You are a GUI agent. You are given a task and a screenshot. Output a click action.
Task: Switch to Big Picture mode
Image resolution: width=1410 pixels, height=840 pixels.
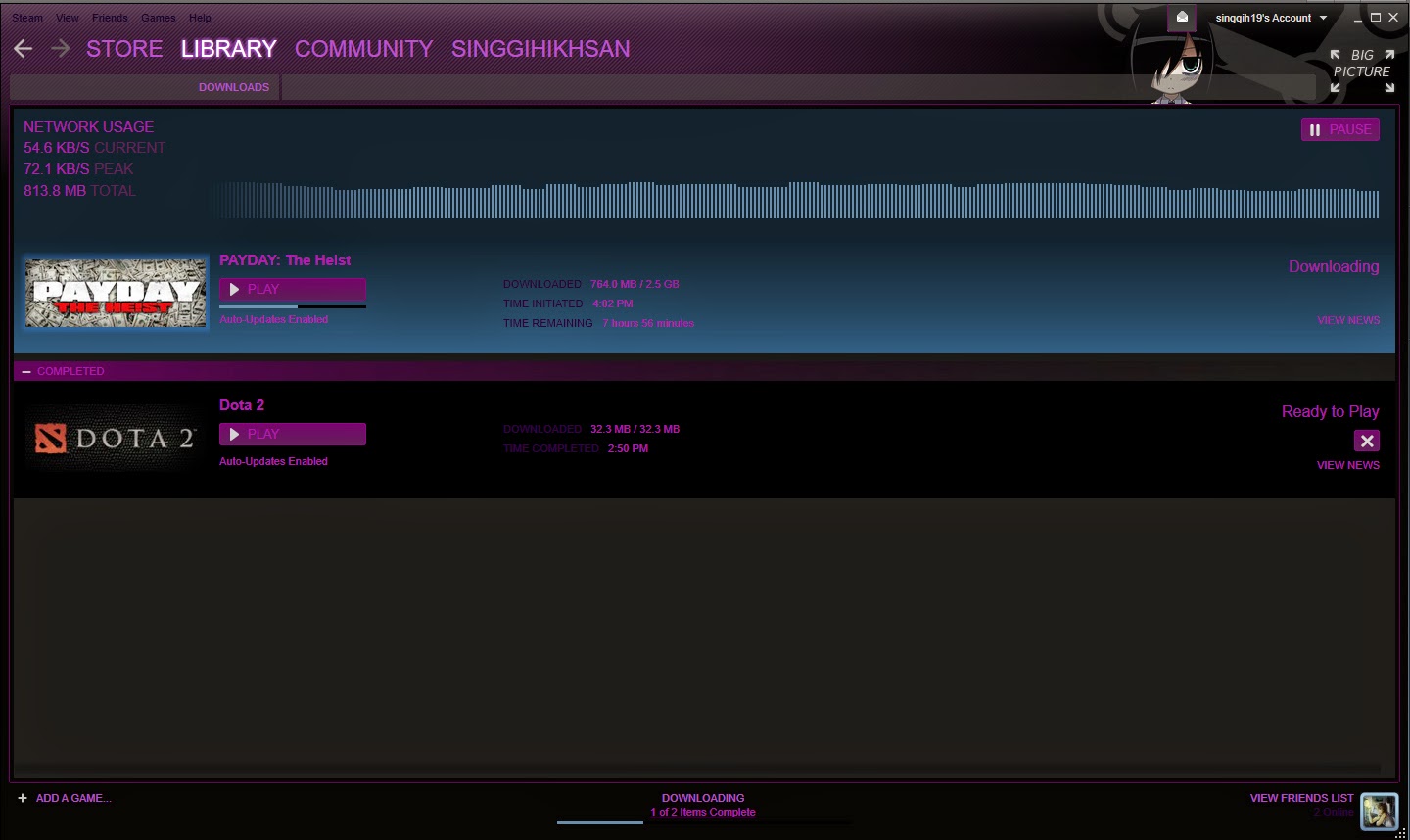1362,71
